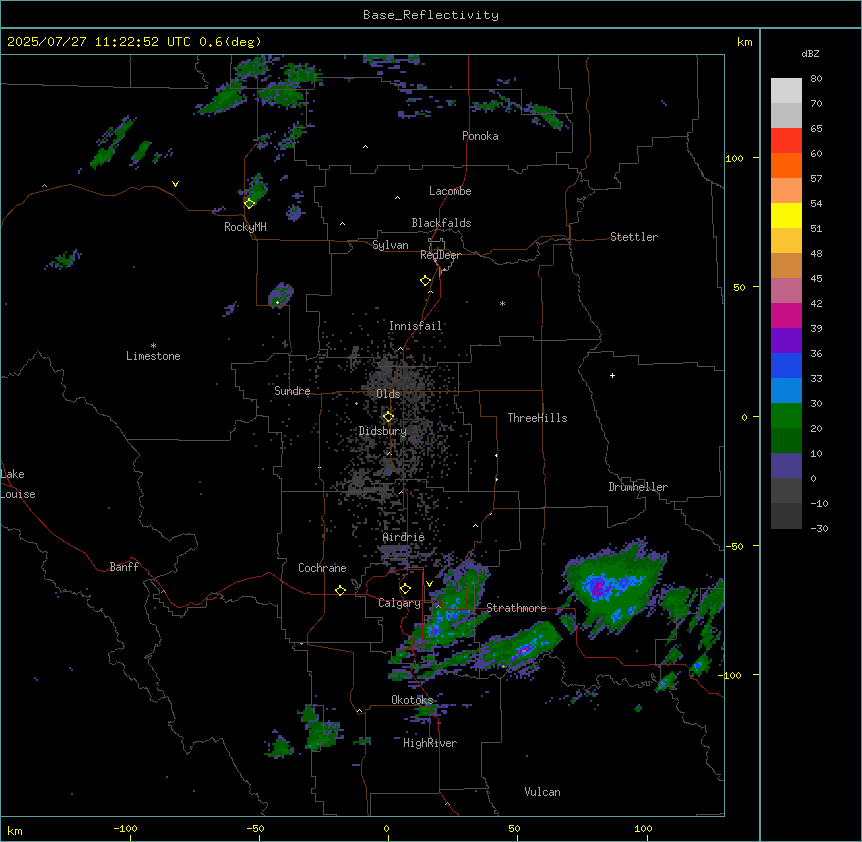Click the yellow V marker east of Calgary
The height and width of the screenshot is (842, 862).
click(x=429, y=584)
